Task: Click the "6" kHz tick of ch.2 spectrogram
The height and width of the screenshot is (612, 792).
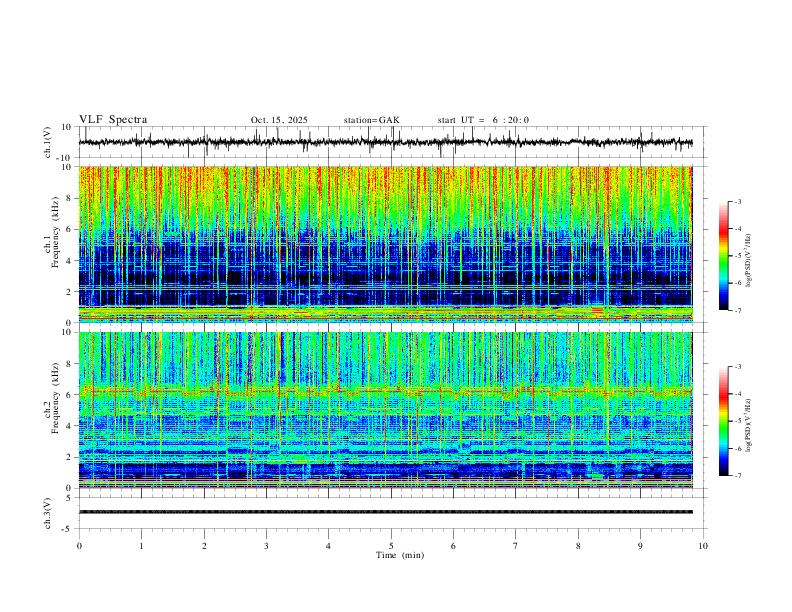Action: [x=69, y=395]
